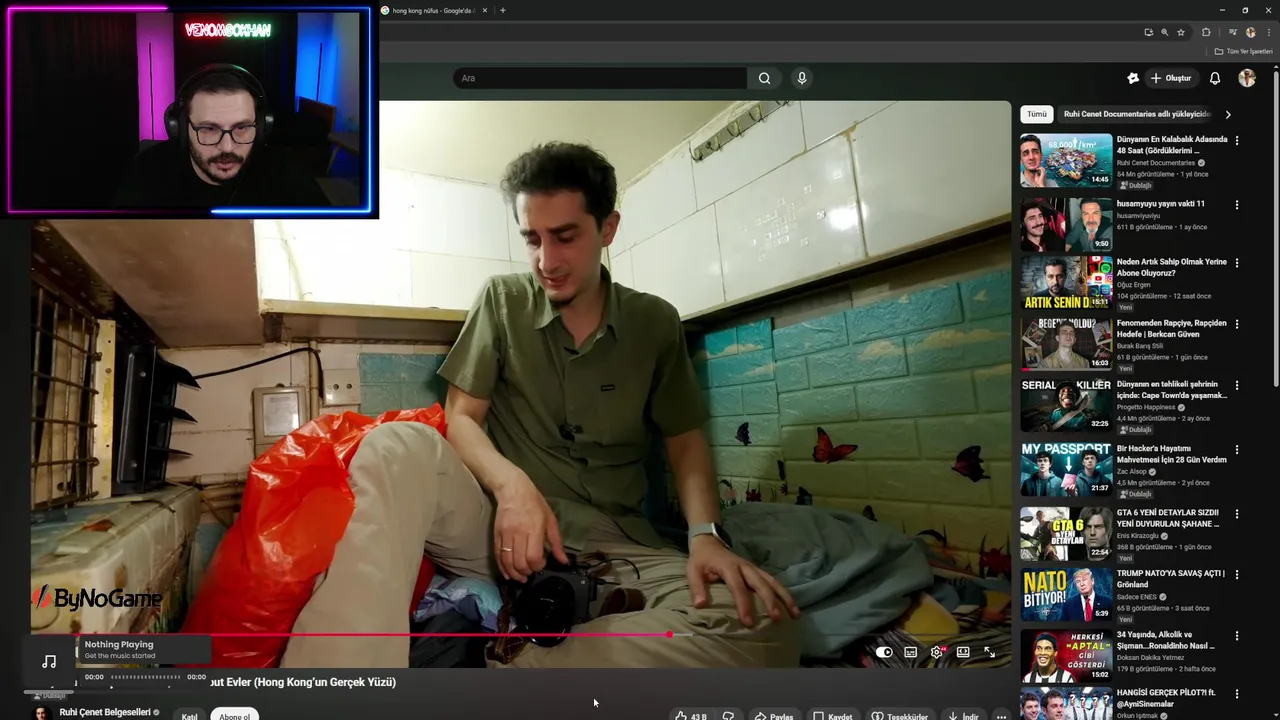Screen dimensions: 1280x720
Task: Click the page vertical scrollbar
Action: click(1275, 230)
